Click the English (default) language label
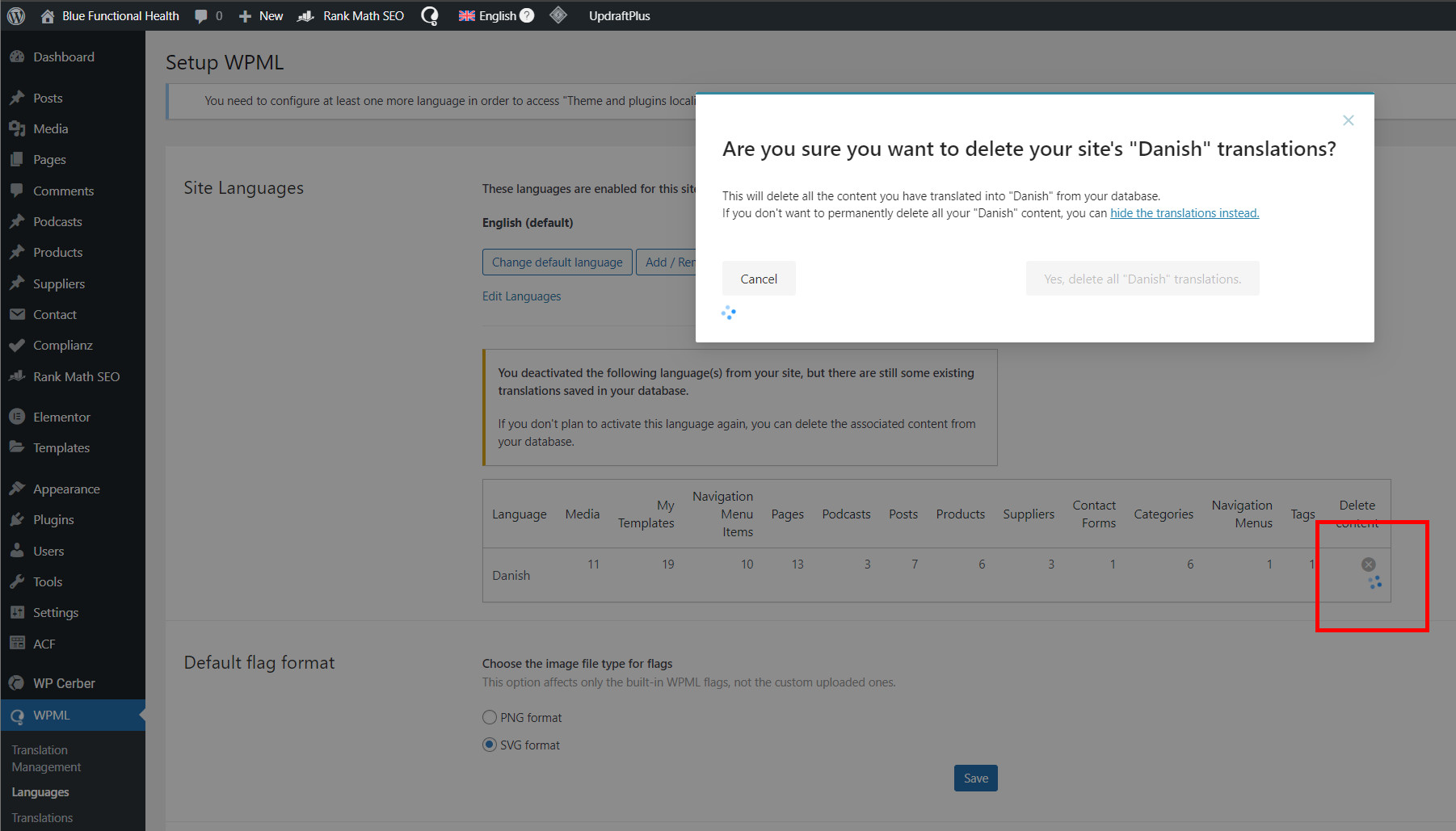1456x831 pixels. click(528, 223)
